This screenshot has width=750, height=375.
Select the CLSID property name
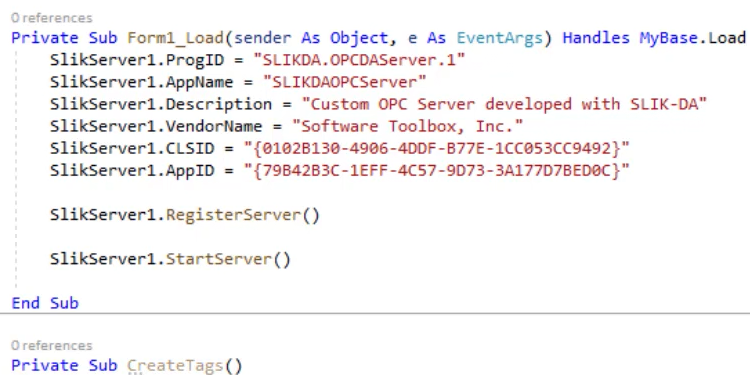pos(189,149)
